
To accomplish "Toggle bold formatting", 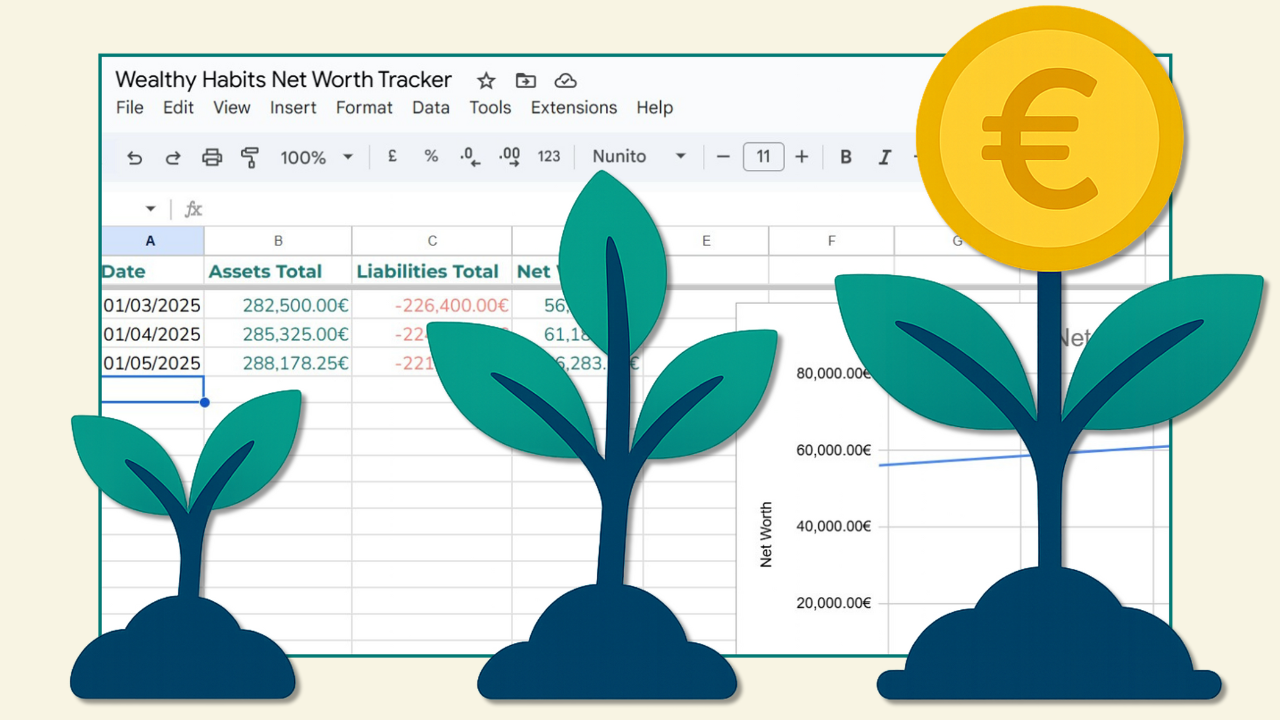I will (846, 157).
